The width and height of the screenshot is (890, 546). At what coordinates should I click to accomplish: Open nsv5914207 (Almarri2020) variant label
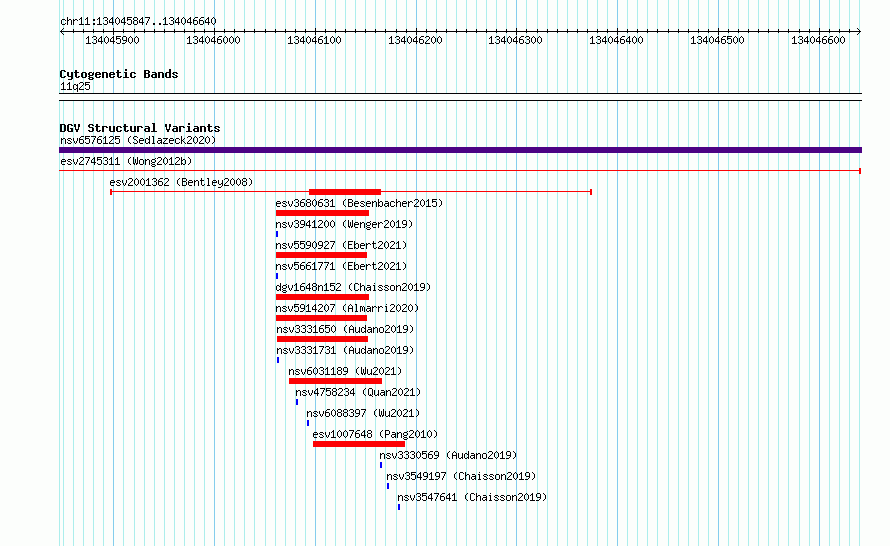[x=347, y=308]
